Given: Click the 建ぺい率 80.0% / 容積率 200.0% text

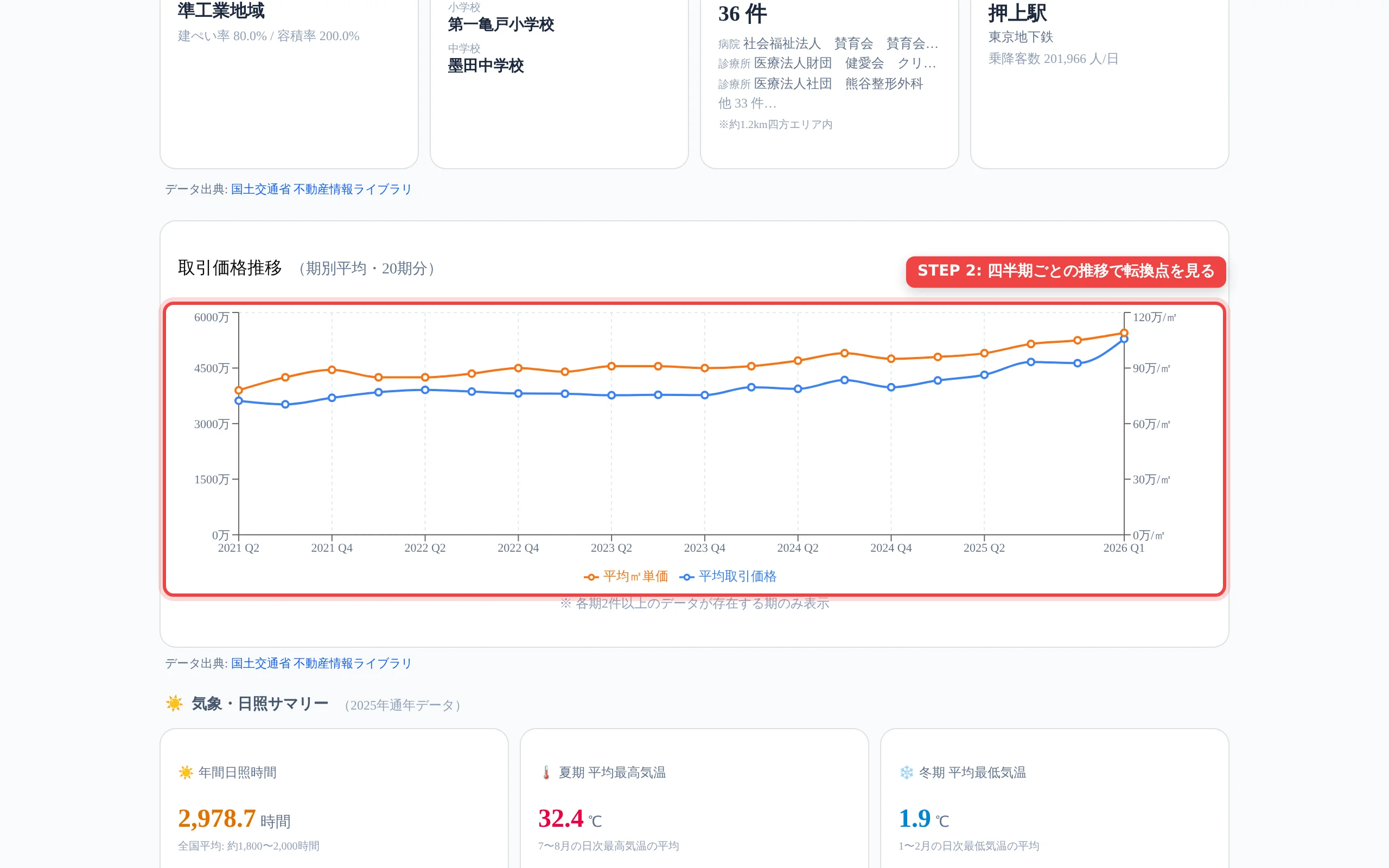Looking at the screenshot, I should [x=269, y=36].
